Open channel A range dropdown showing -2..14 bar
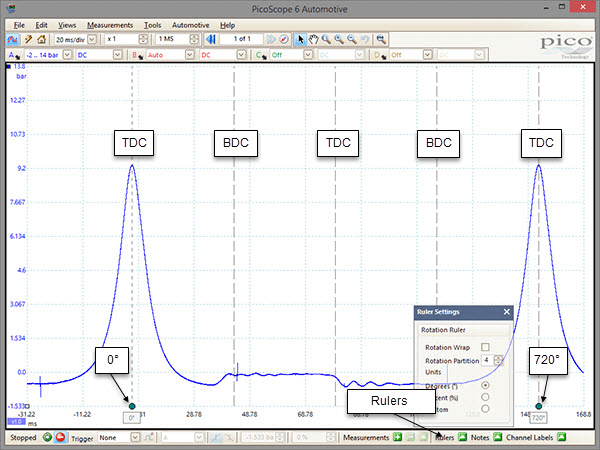Screen dimensions: 600x450 point(67,55)
